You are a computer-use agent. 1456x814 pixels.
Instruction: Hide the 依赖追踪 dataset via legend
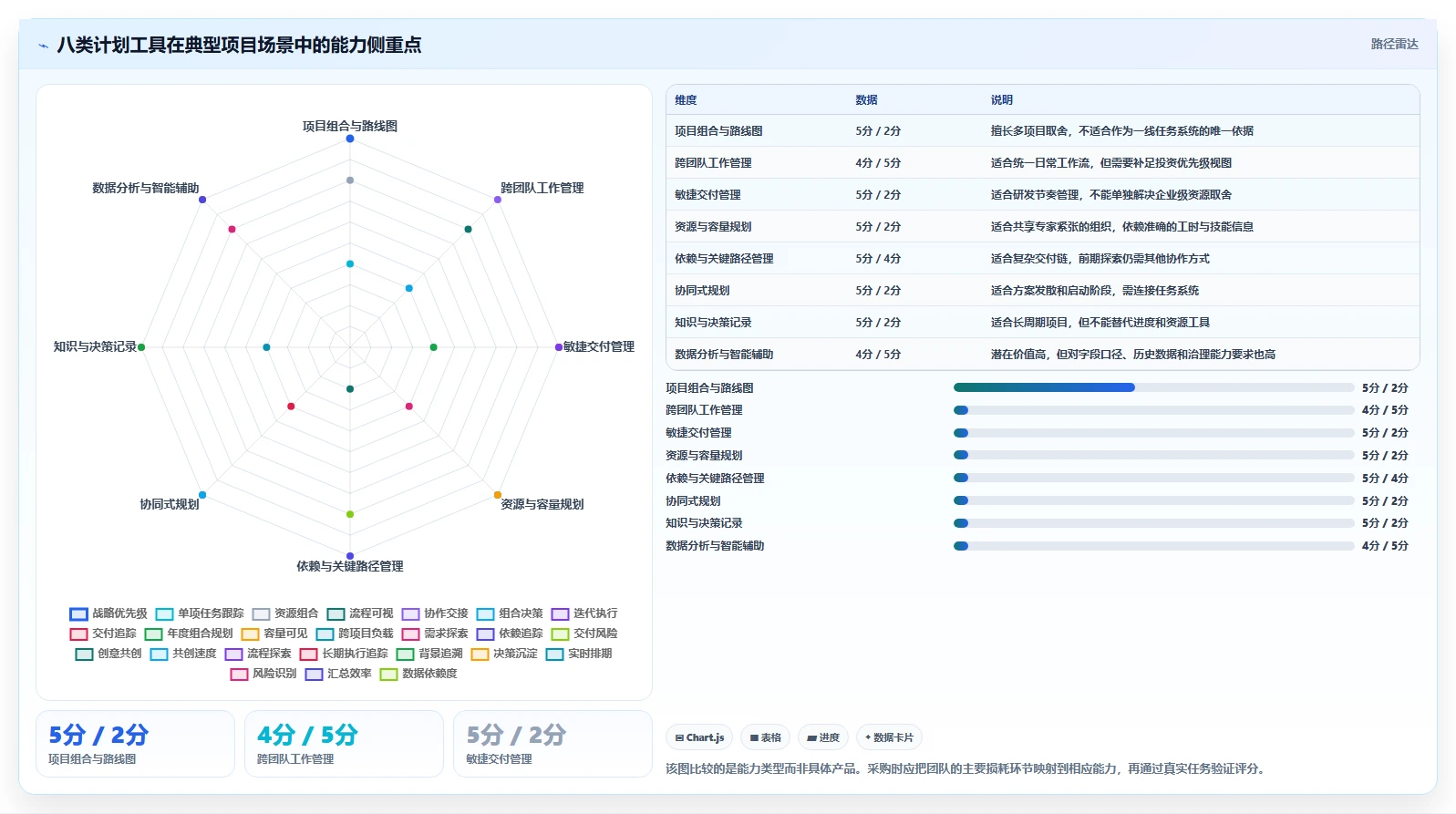click(510, 634)
